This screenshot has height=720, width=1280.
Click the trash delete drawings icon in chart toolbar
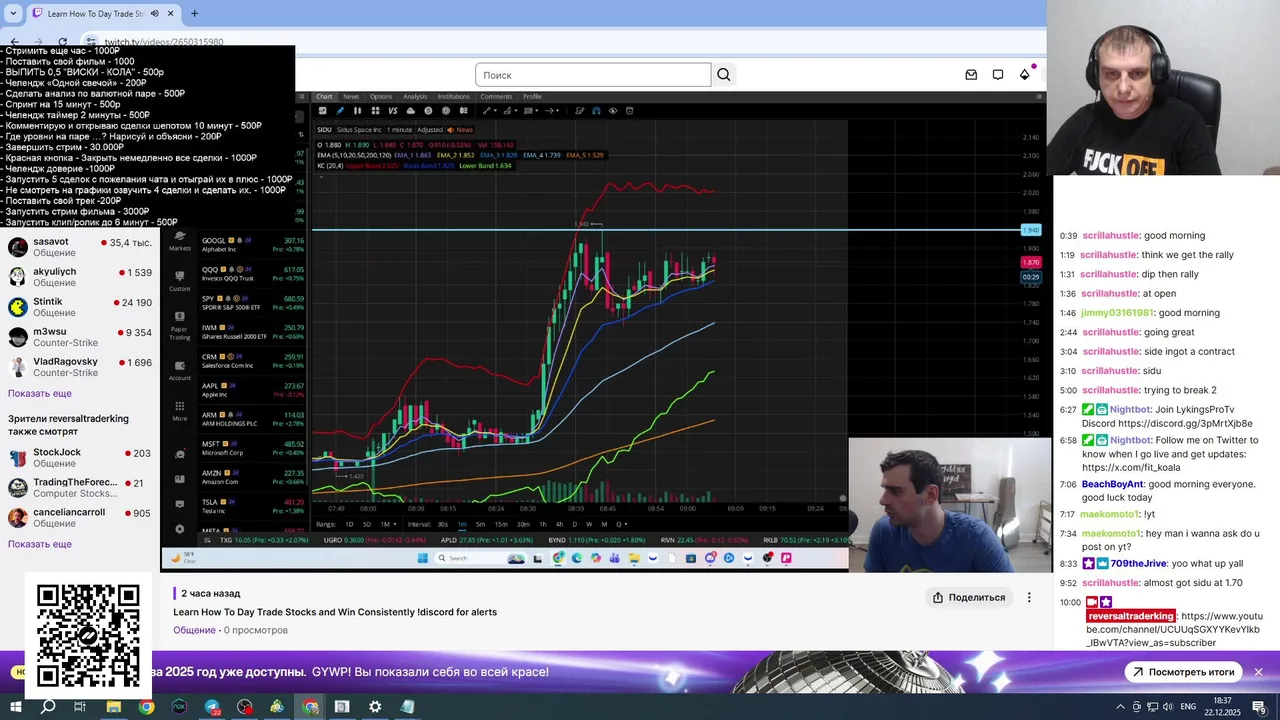point(629,111)
